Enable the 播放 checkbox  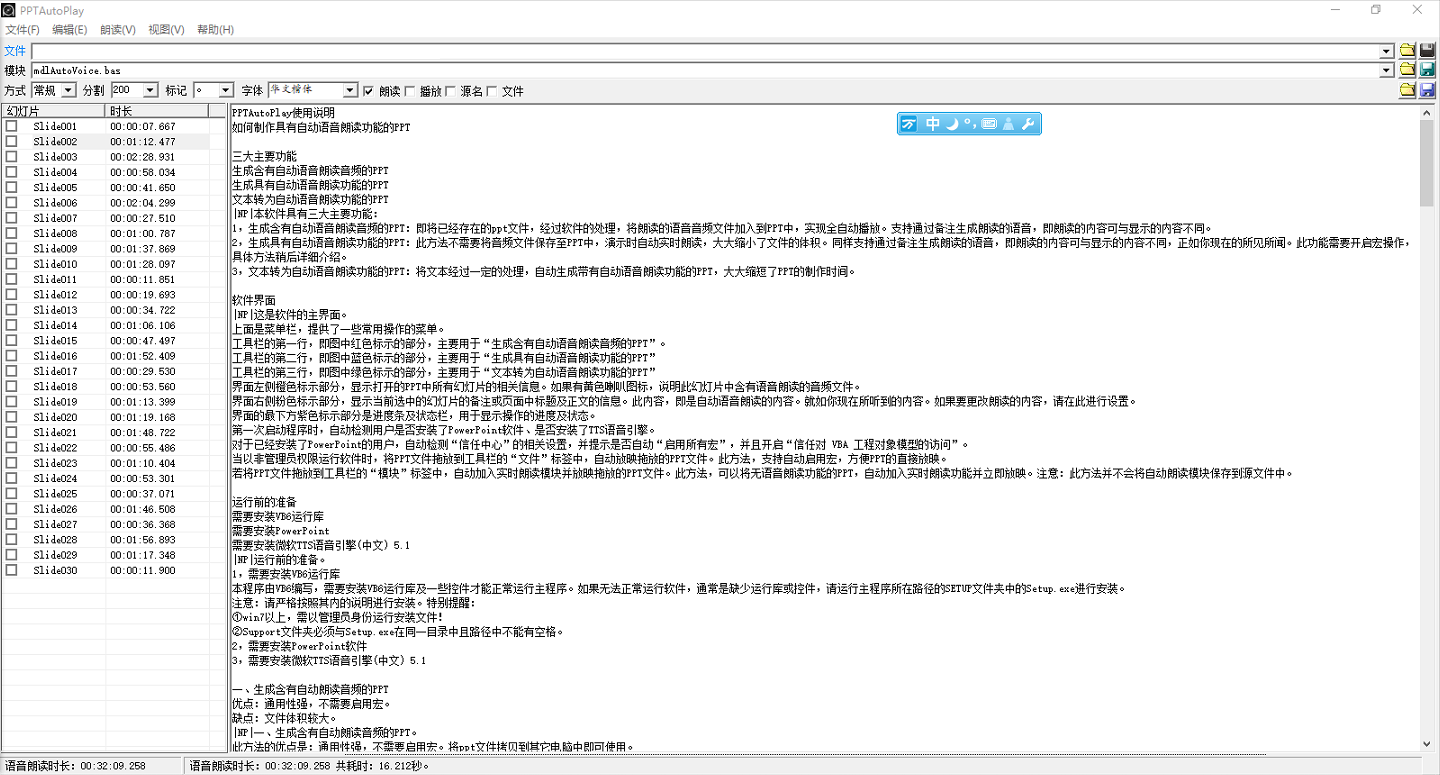click(x=410, y=91)
